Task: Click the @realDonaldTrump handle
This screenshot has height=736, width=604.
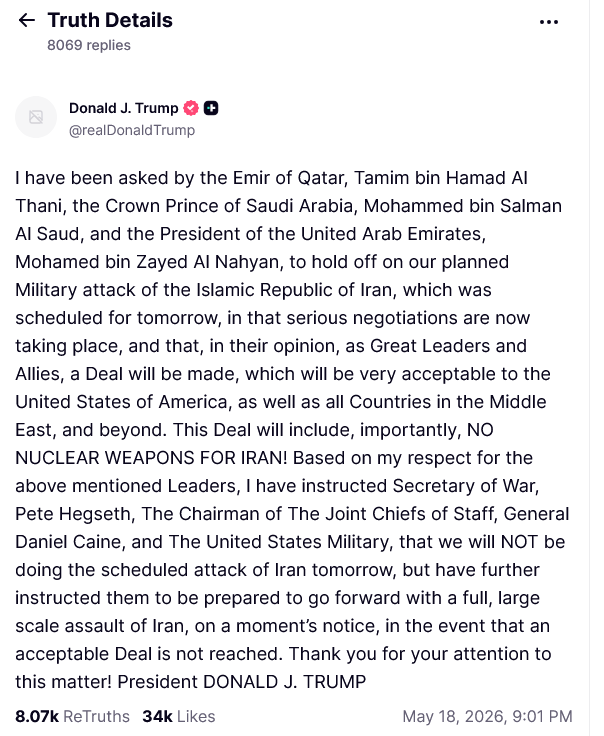Action: tap(132, 130)
